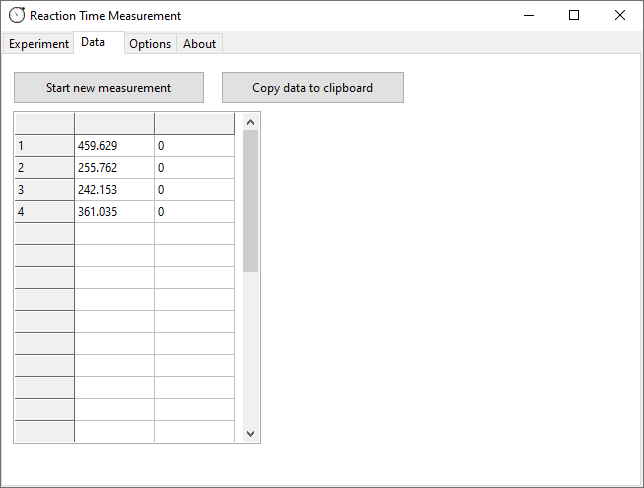644x488 pixels.
Task: Open the About tab
Action: point(200,44)
